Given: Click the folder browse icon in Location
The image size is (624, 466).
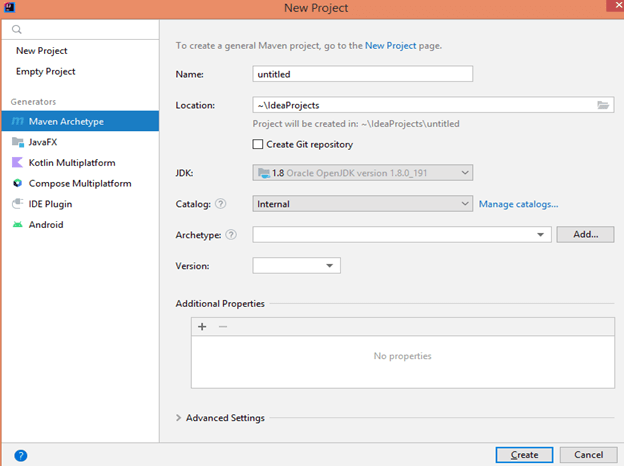Looking at the screenshot, I should click(x=603, y=105).
